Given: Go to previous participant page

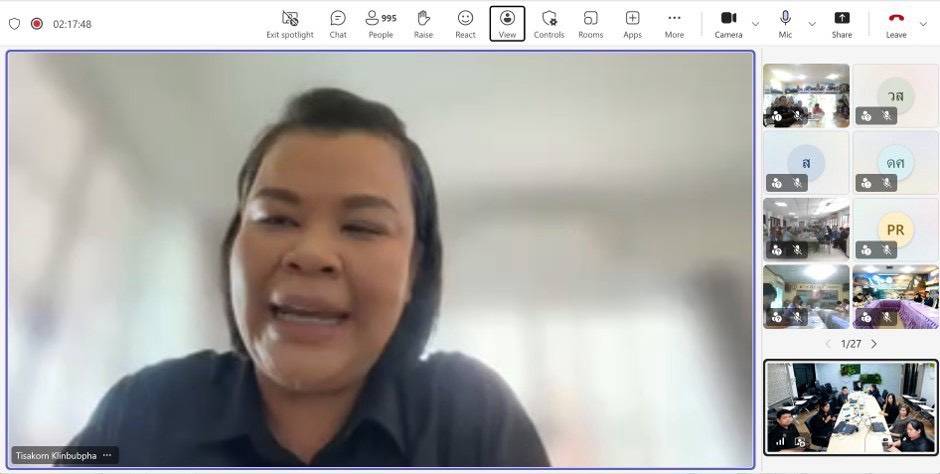Looking at the screenshot, I should (x=828, y=344).
